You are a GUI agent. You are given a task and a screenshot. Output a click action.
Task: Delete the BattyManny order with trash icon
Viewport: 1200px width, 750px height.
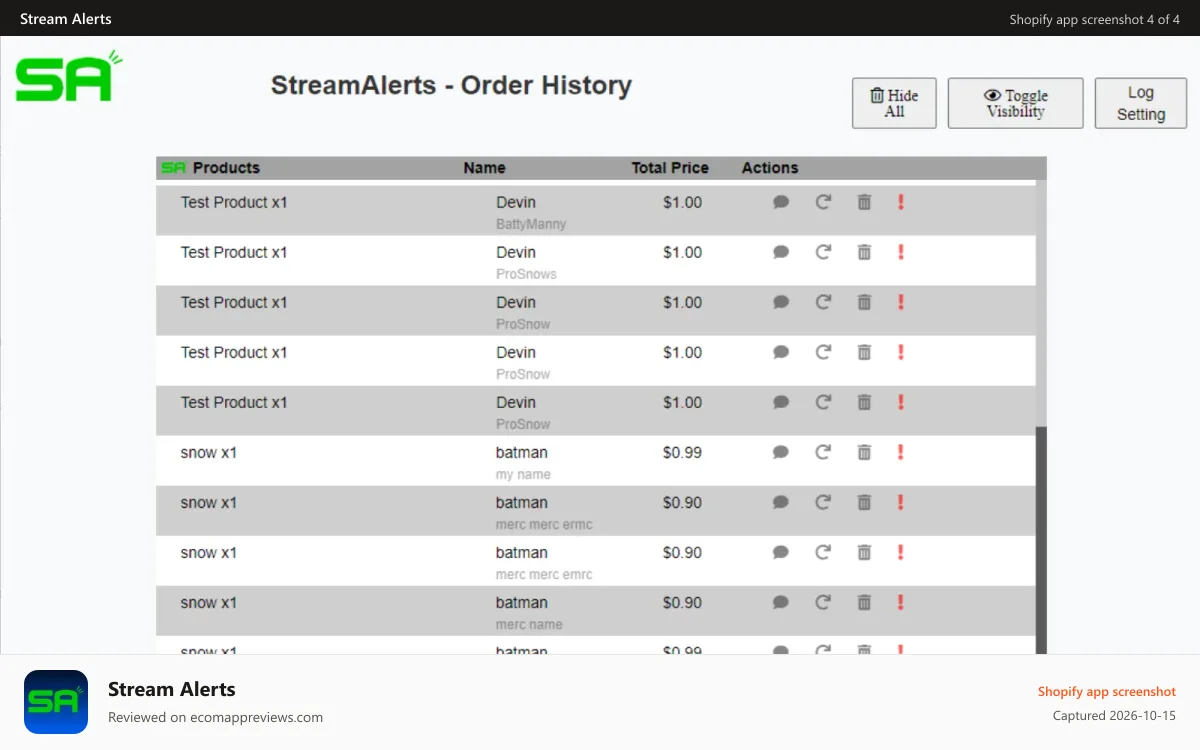864,202
